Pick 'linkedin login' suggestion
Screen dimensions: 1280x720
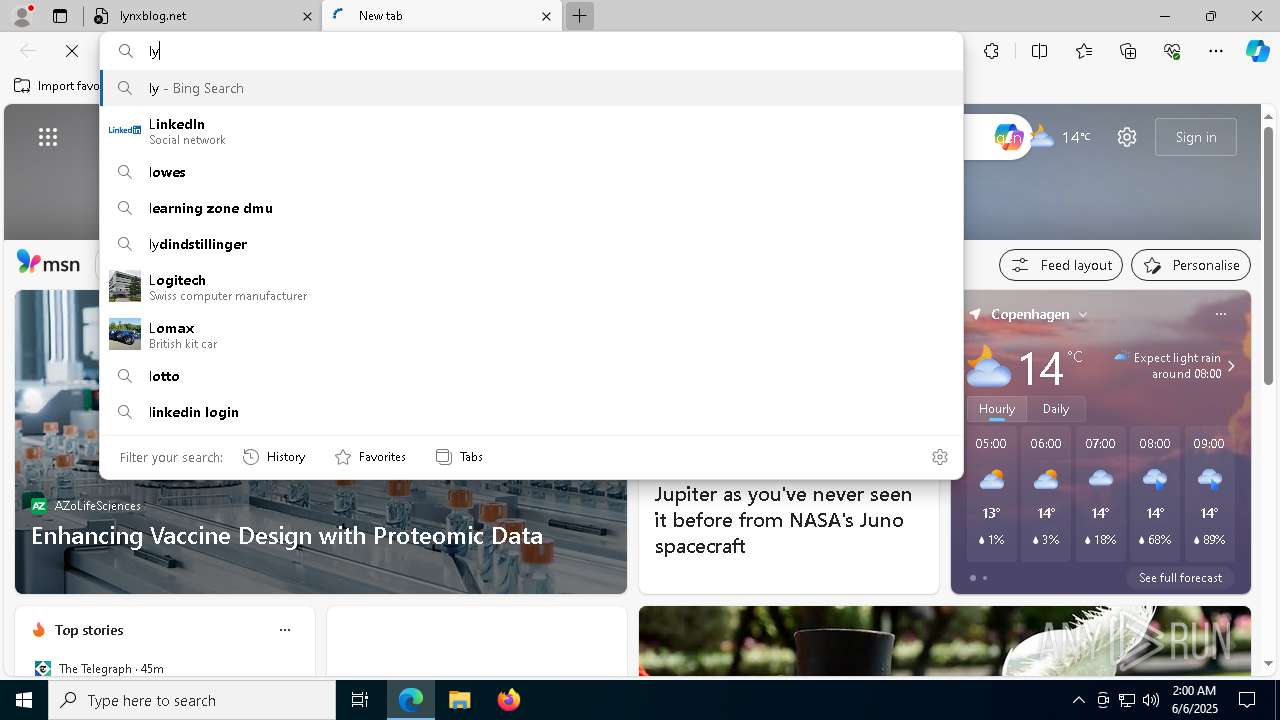531,412
